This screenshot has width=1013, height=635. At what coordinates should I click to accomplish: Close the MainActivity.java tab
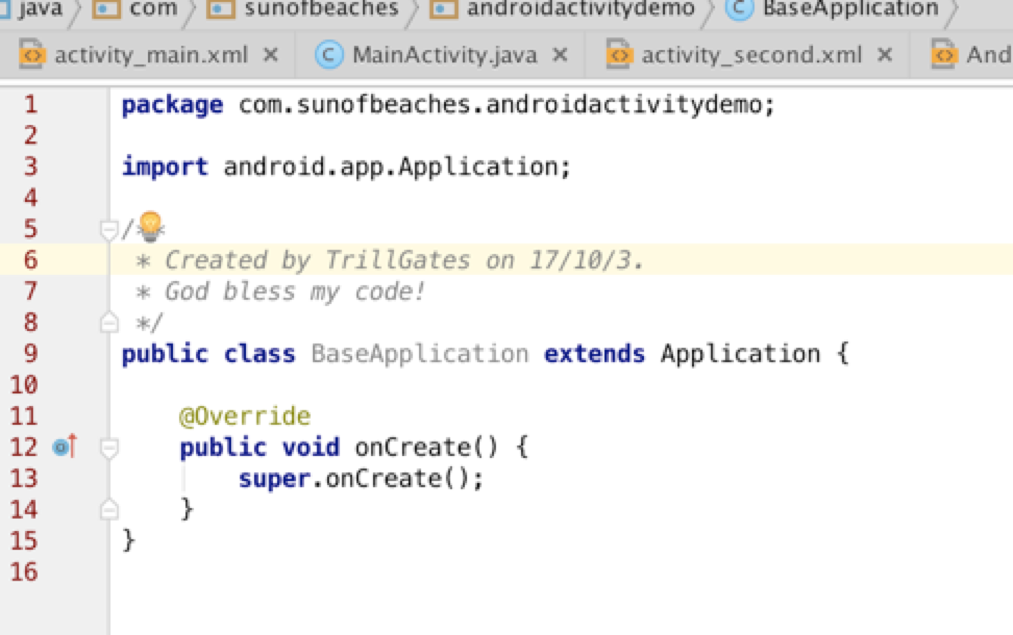pos(561,56)
